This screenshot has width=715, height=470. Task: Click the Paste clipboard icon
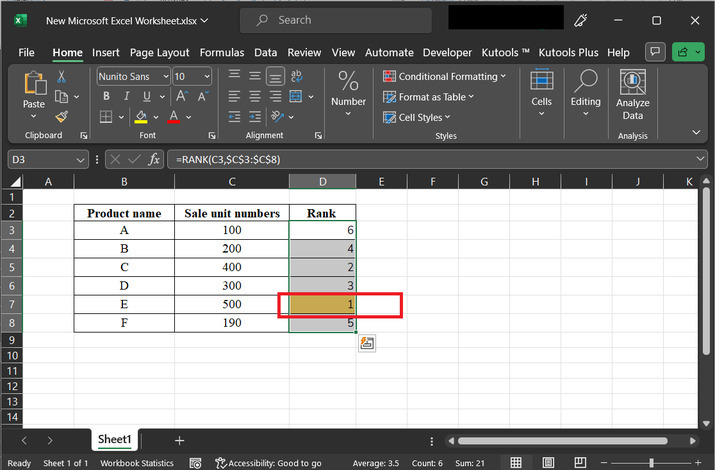(x=35, y=84)
